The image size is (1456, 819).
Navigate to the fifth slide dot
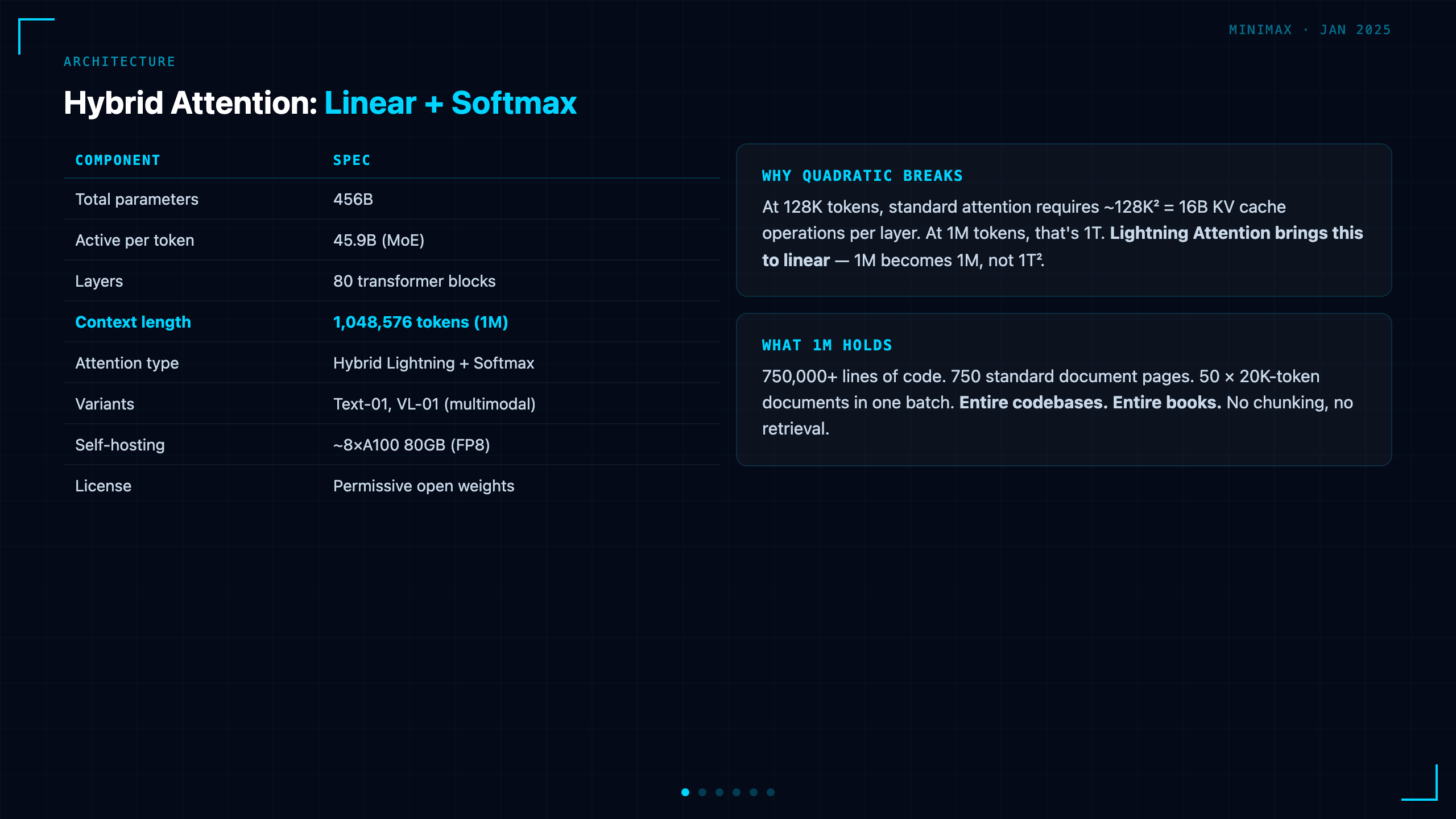pos(754,792)
